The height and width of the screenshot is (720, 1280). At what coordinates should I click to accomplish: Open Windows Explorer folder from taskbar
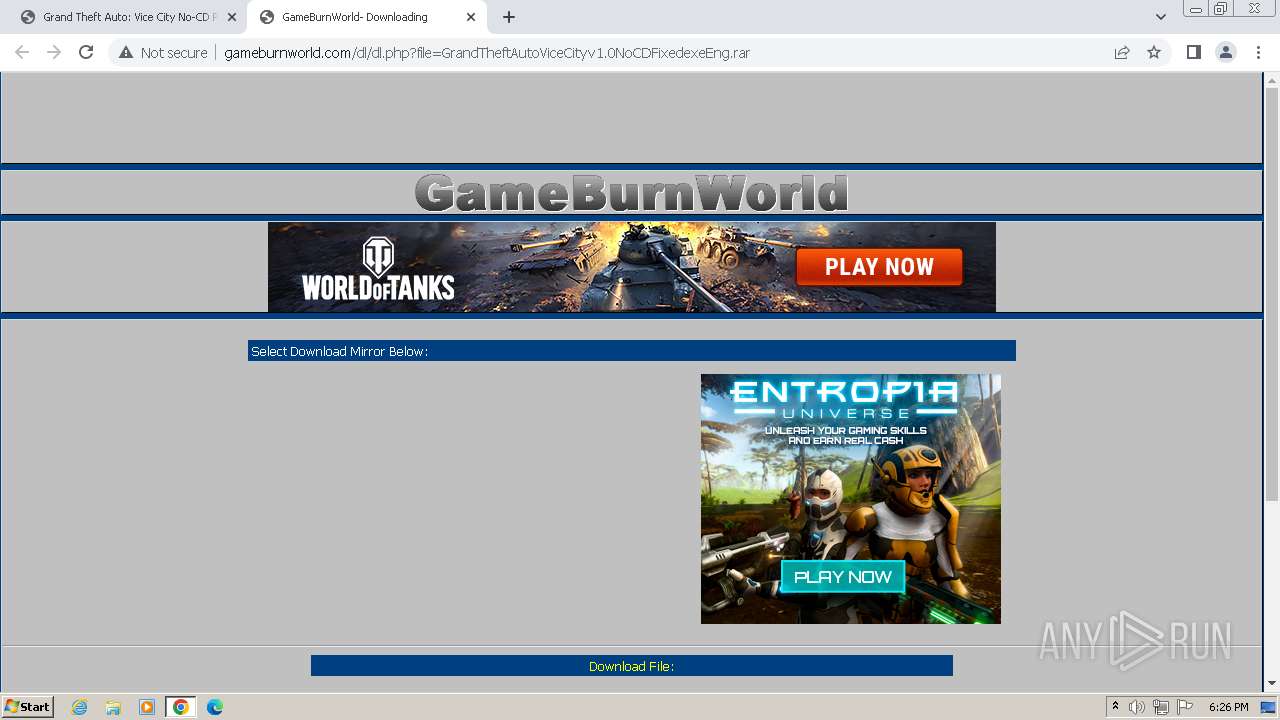click(x=113, y=707)
